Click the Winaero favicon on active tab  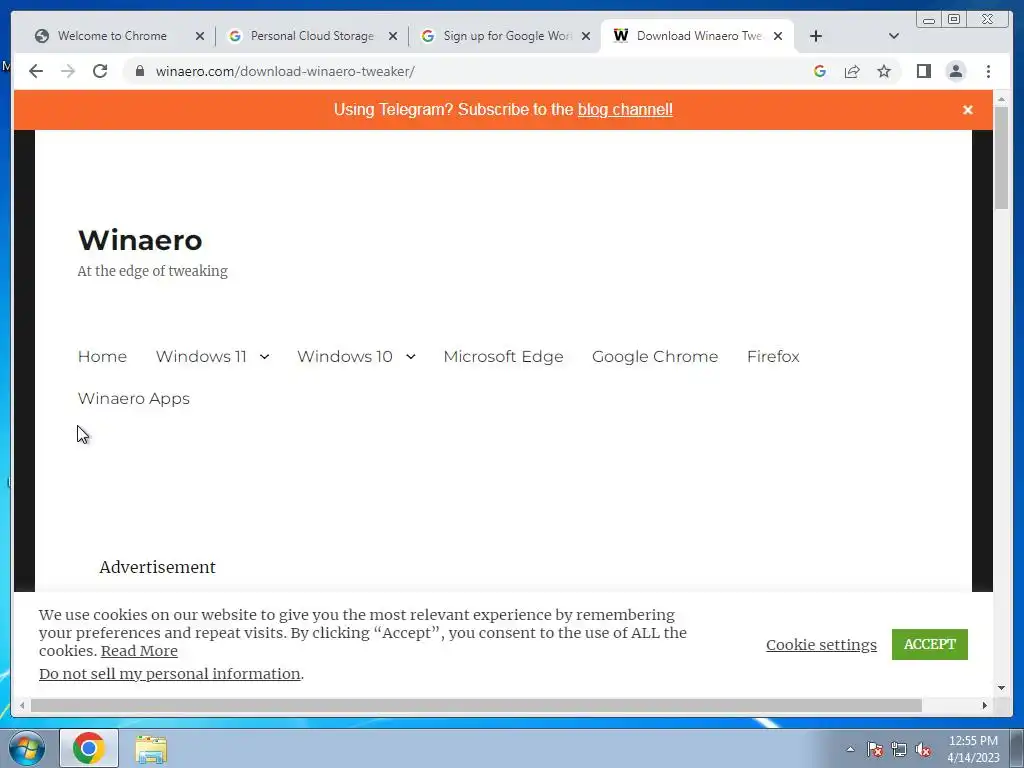coord(621,36)
